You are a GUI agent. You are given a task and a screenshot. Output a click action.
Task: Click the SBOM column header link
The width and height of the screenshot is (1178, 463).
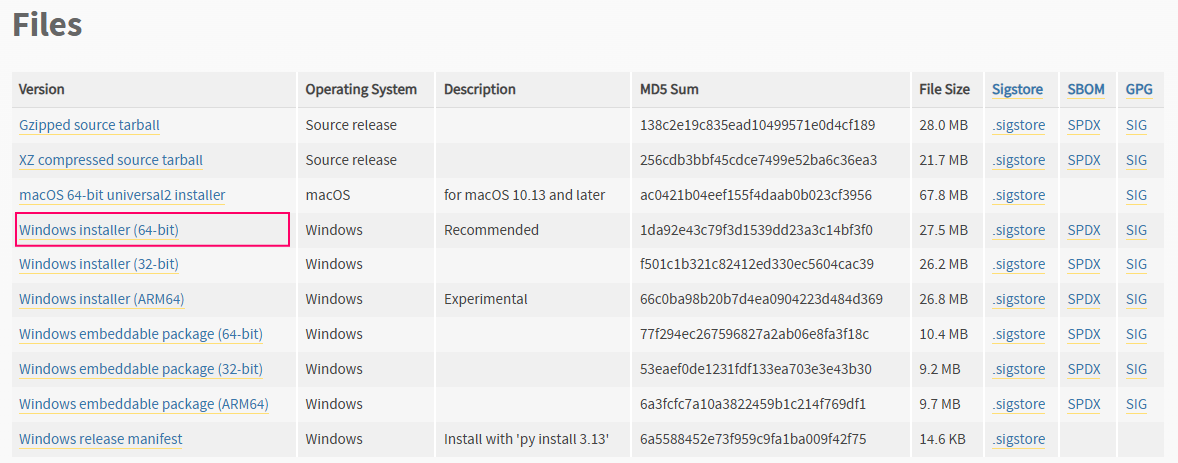1086,89
